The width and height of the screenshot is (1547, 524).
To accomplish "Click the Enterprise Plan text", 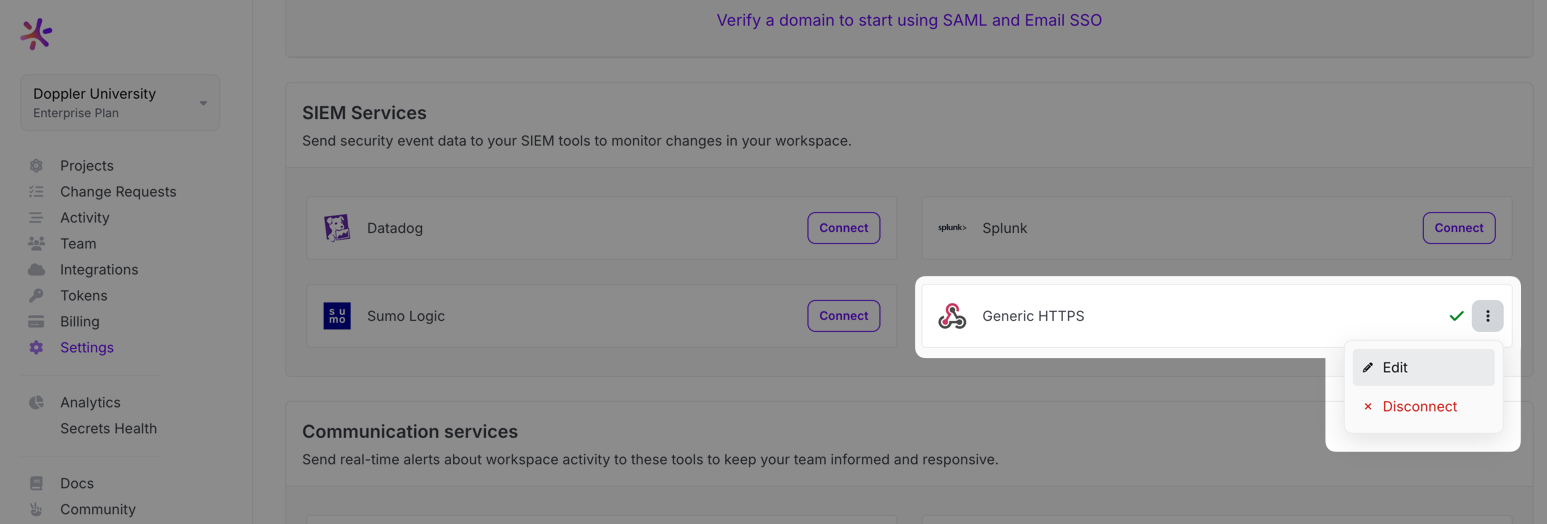I will point(76,113).
